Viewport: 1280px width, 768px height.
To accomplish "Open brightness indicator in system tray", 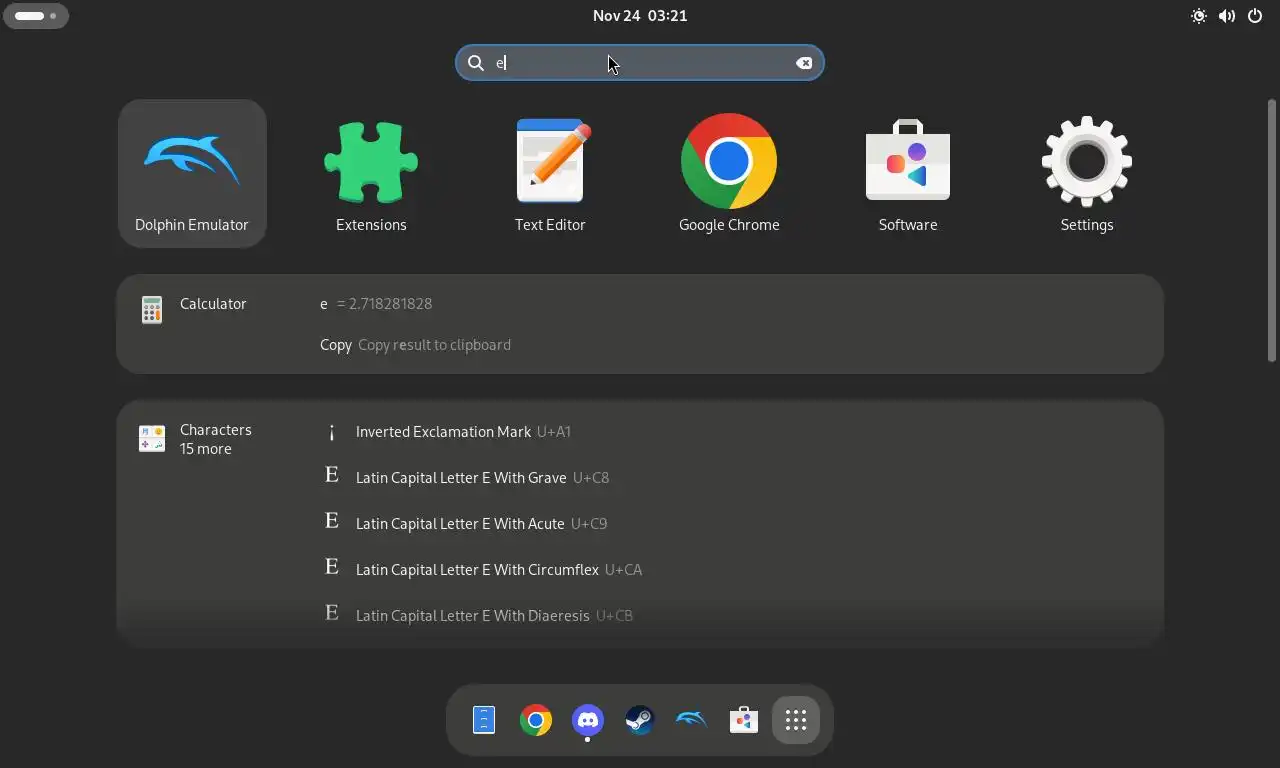I will (1199, 16).
